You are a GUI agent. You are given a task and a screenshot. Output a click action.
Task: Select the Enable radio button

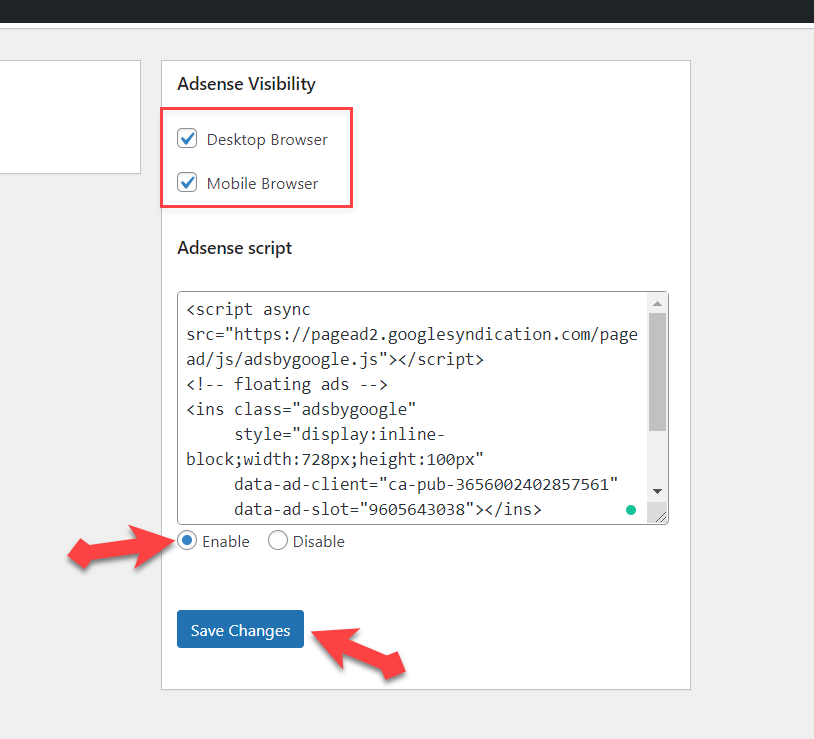click(x=187, y=541)
